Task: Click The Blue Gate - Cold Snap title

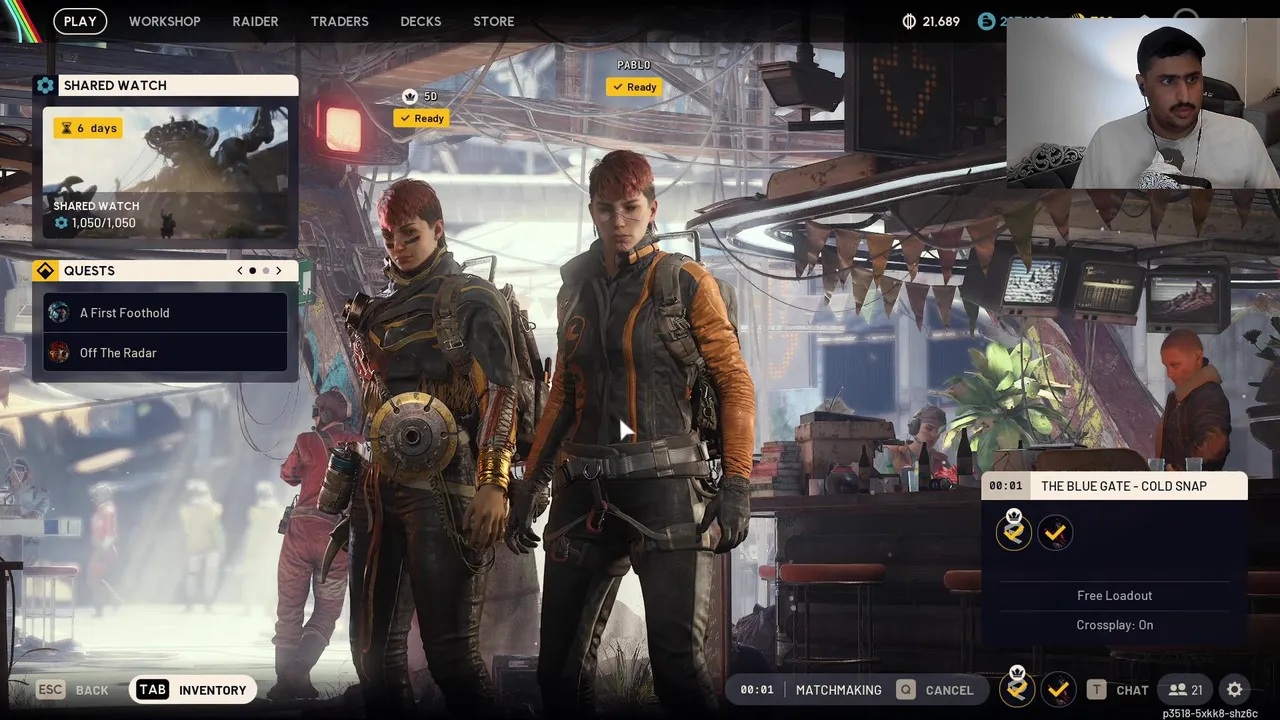Action: tap(1124, 486)
